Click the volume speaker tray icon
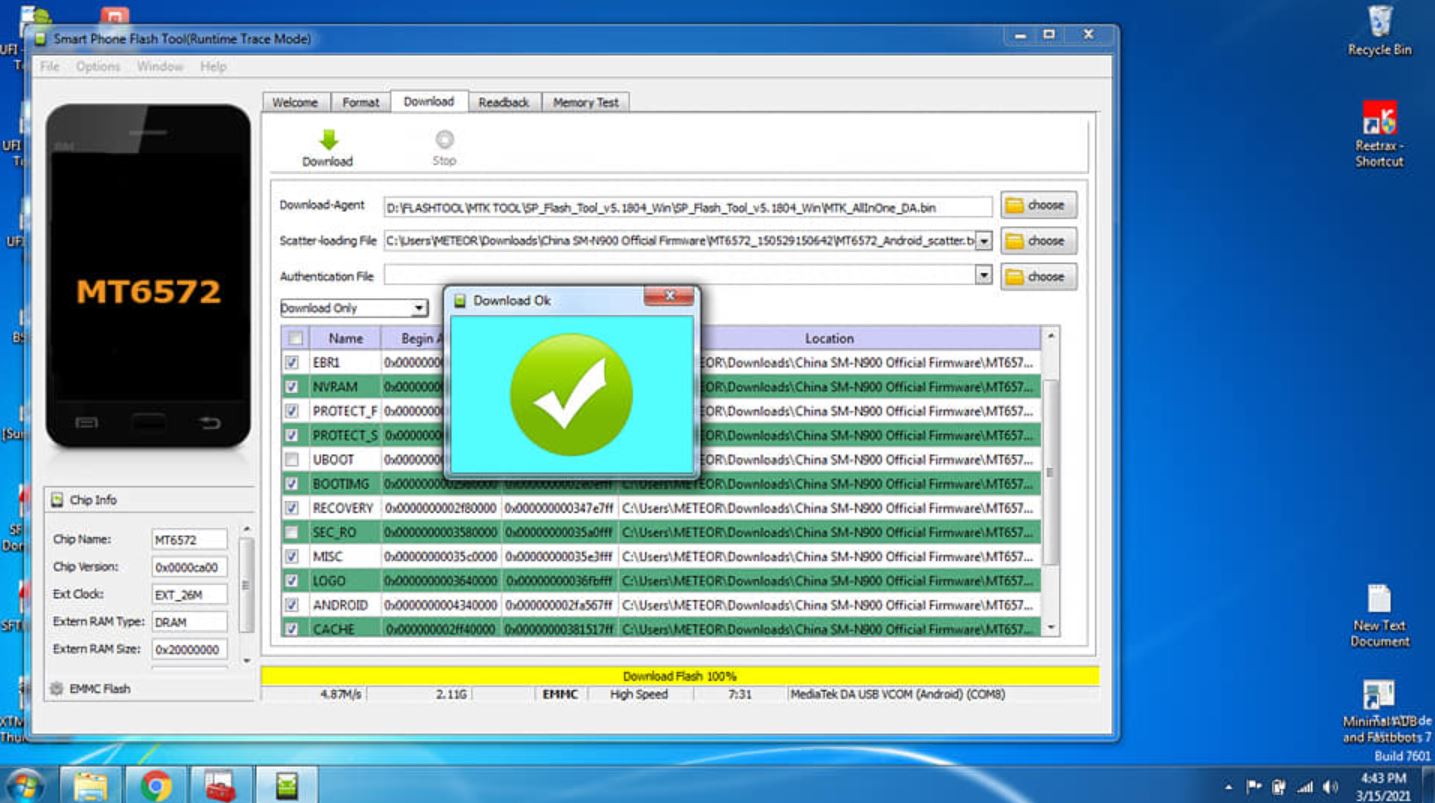 1329,786
